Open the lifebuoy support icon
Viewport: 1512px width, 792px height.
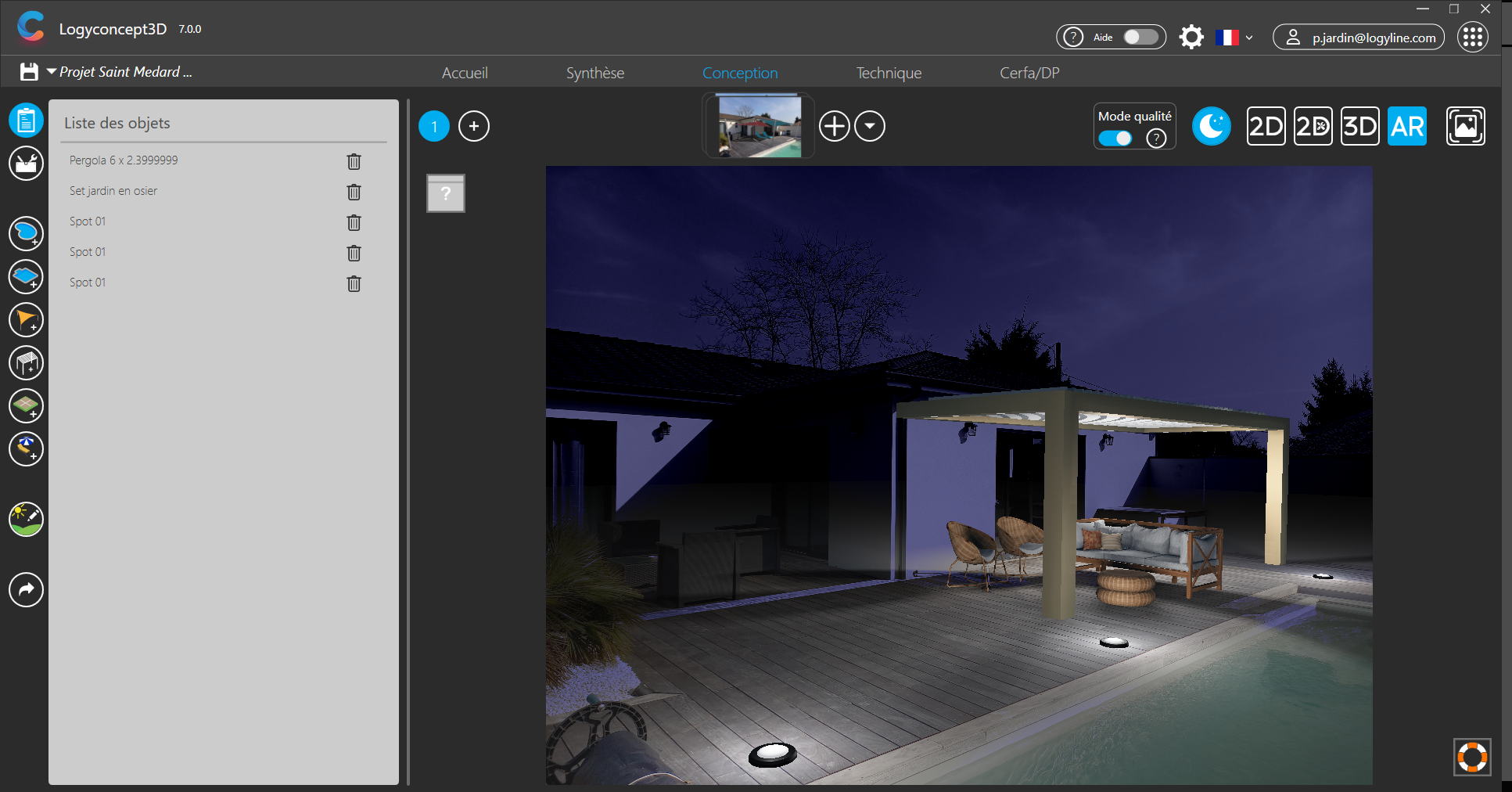point(1472,757)
